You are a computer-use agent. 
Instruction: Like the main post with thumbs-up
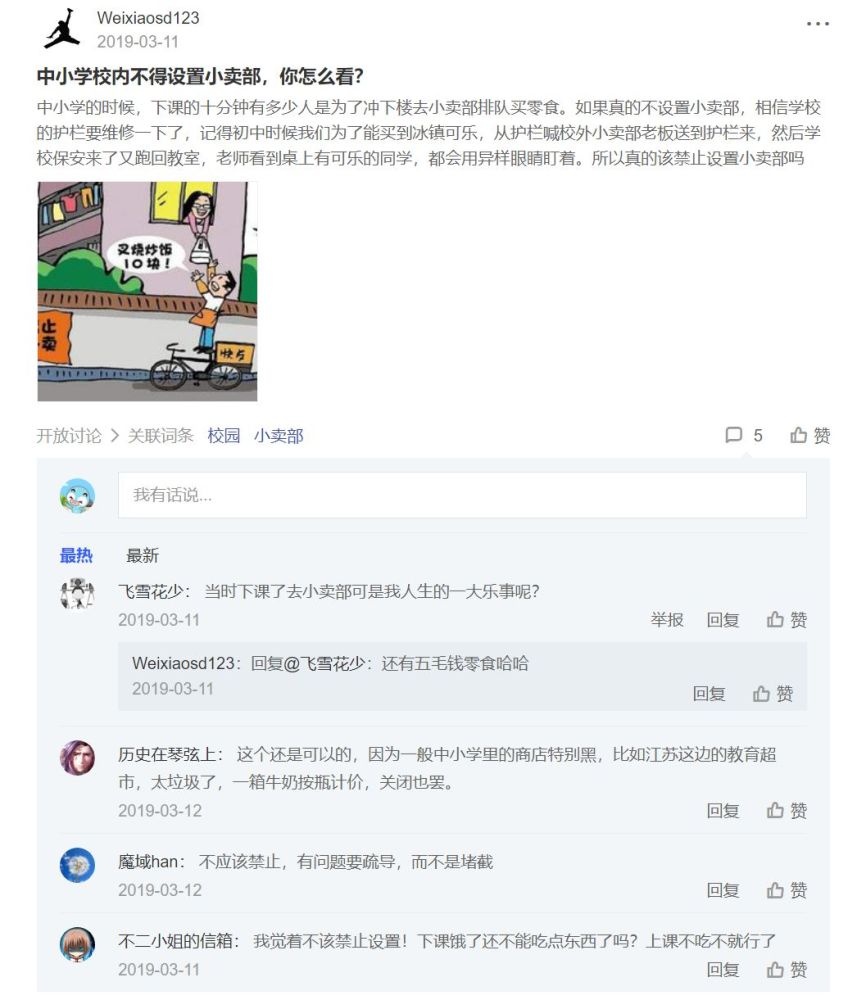tap(810, 435)
